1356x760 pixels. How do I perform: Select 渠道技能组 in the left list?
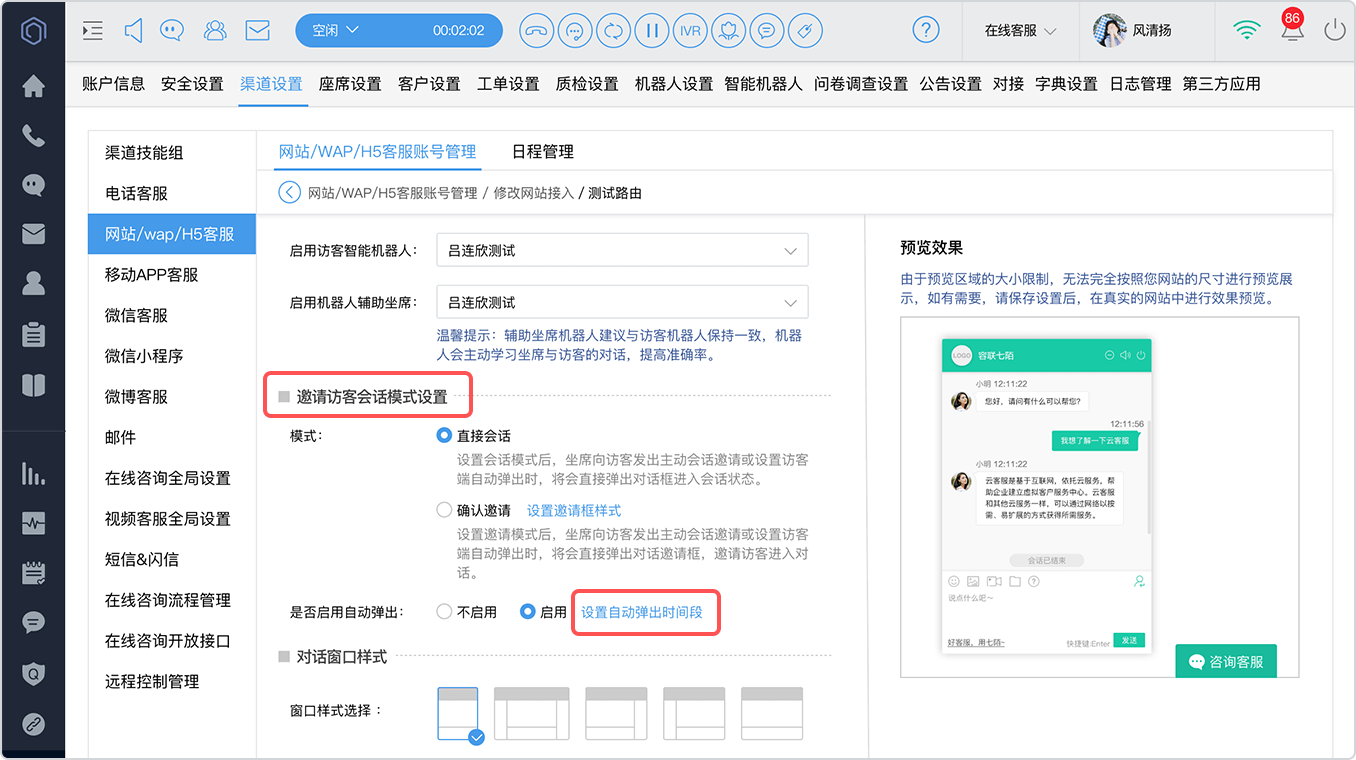(144, 153)
